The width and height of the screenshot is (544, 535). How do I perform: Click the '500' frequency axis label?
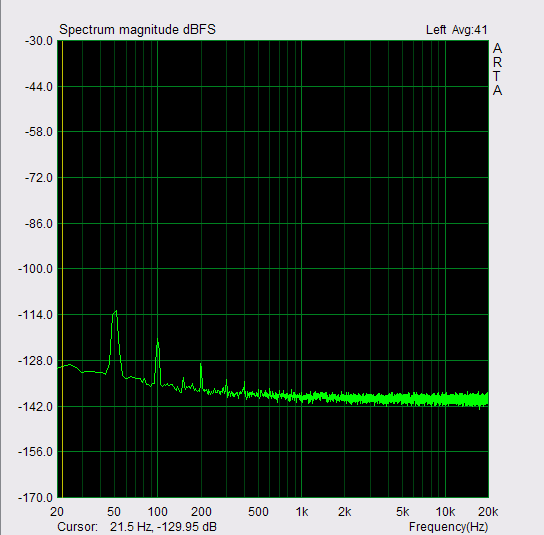point(258,512)
